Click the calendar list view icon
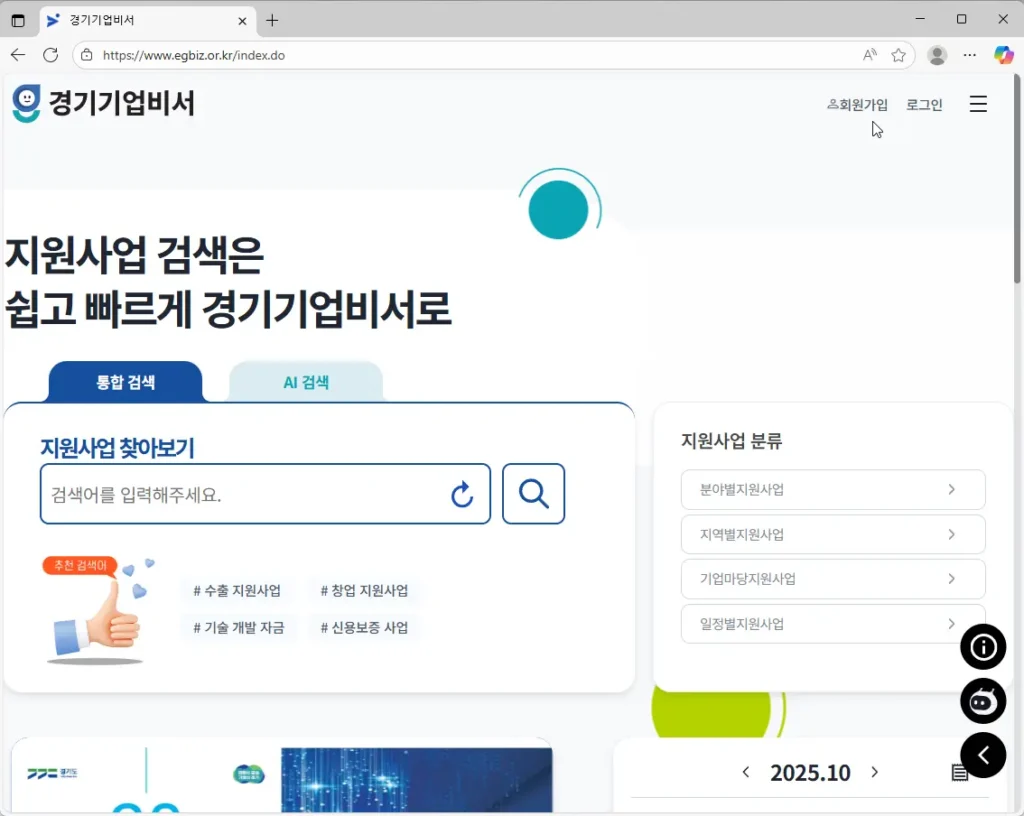1024x816 pixels. [959, 773]
